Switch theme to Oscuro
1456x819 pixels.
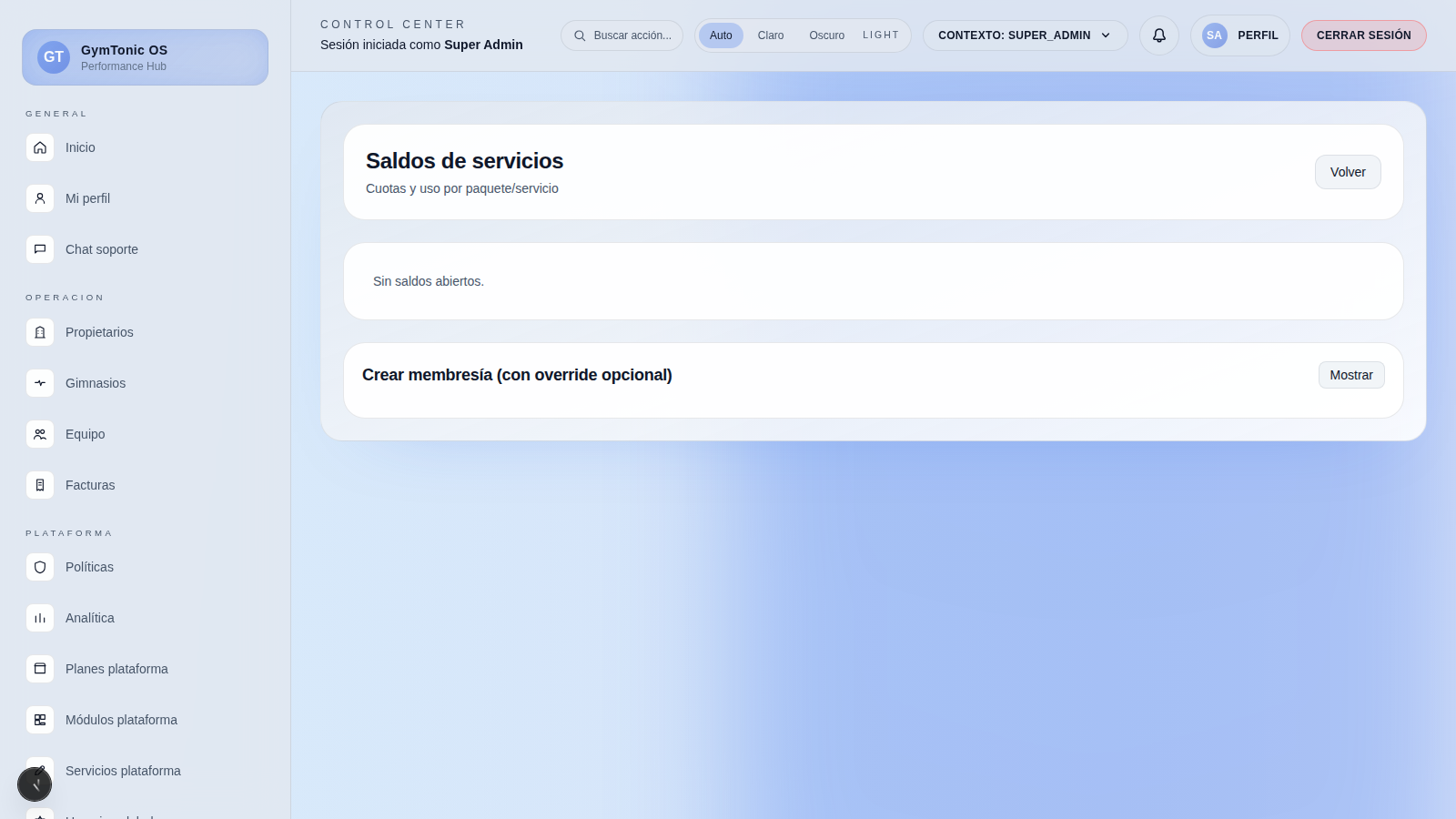(x=826, y=35)
